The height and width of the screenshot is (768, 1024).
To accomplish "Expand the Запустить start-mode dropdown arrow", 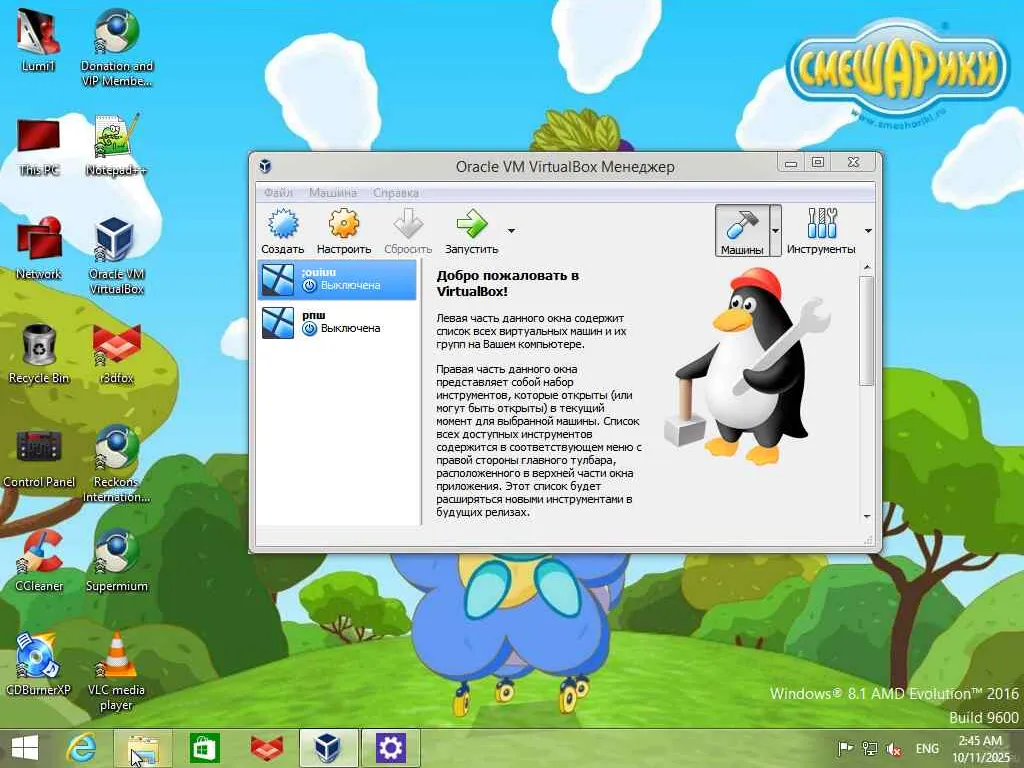I will (x=511, y=231).
